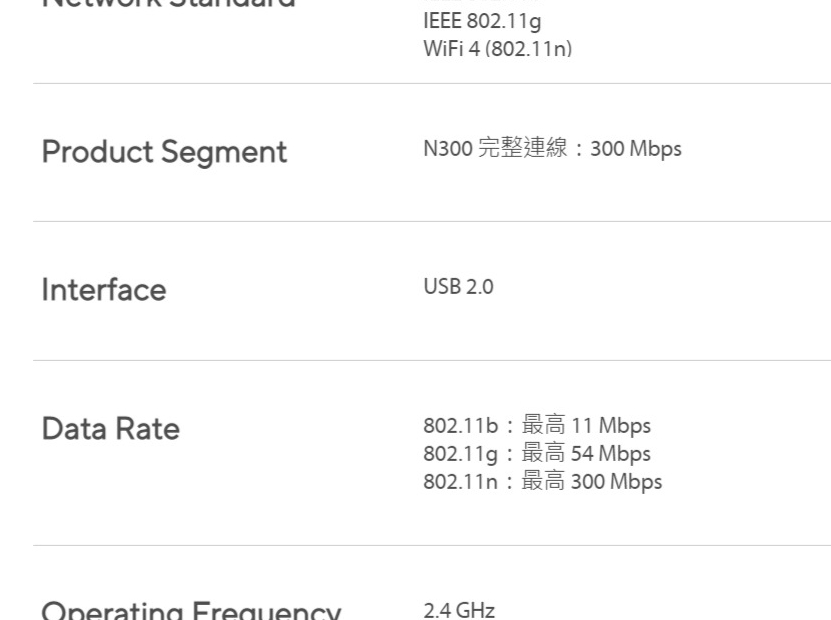Click the 2.4 GHz frequency value

(459, 610)
